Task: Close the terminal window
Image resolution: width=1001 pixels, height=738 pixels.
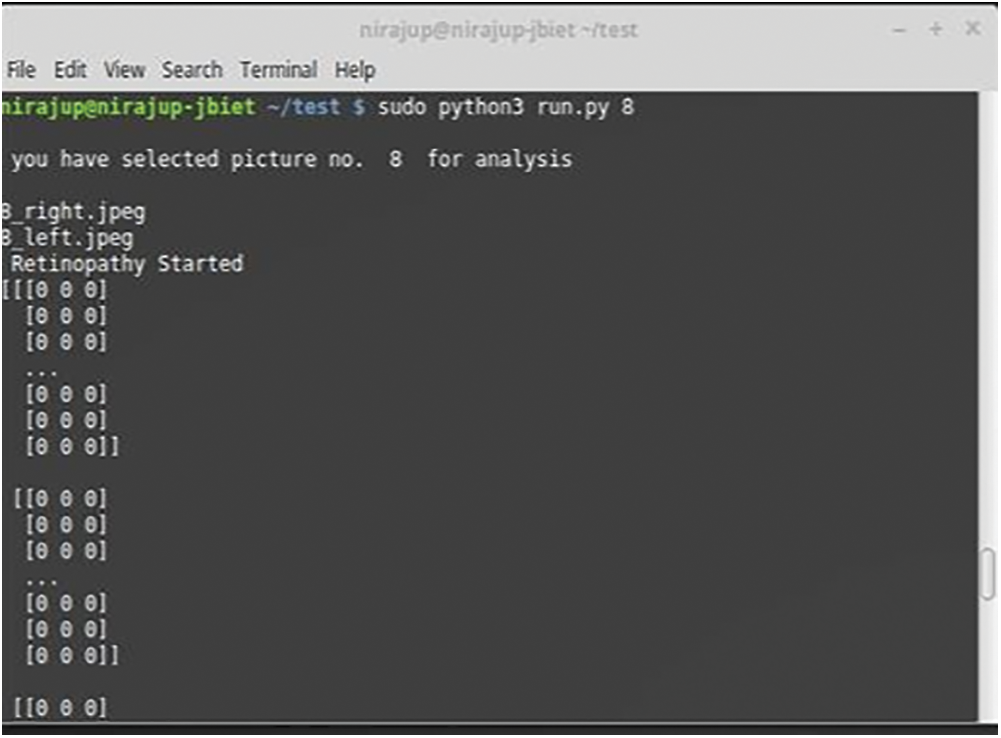Action: [972, 30]
